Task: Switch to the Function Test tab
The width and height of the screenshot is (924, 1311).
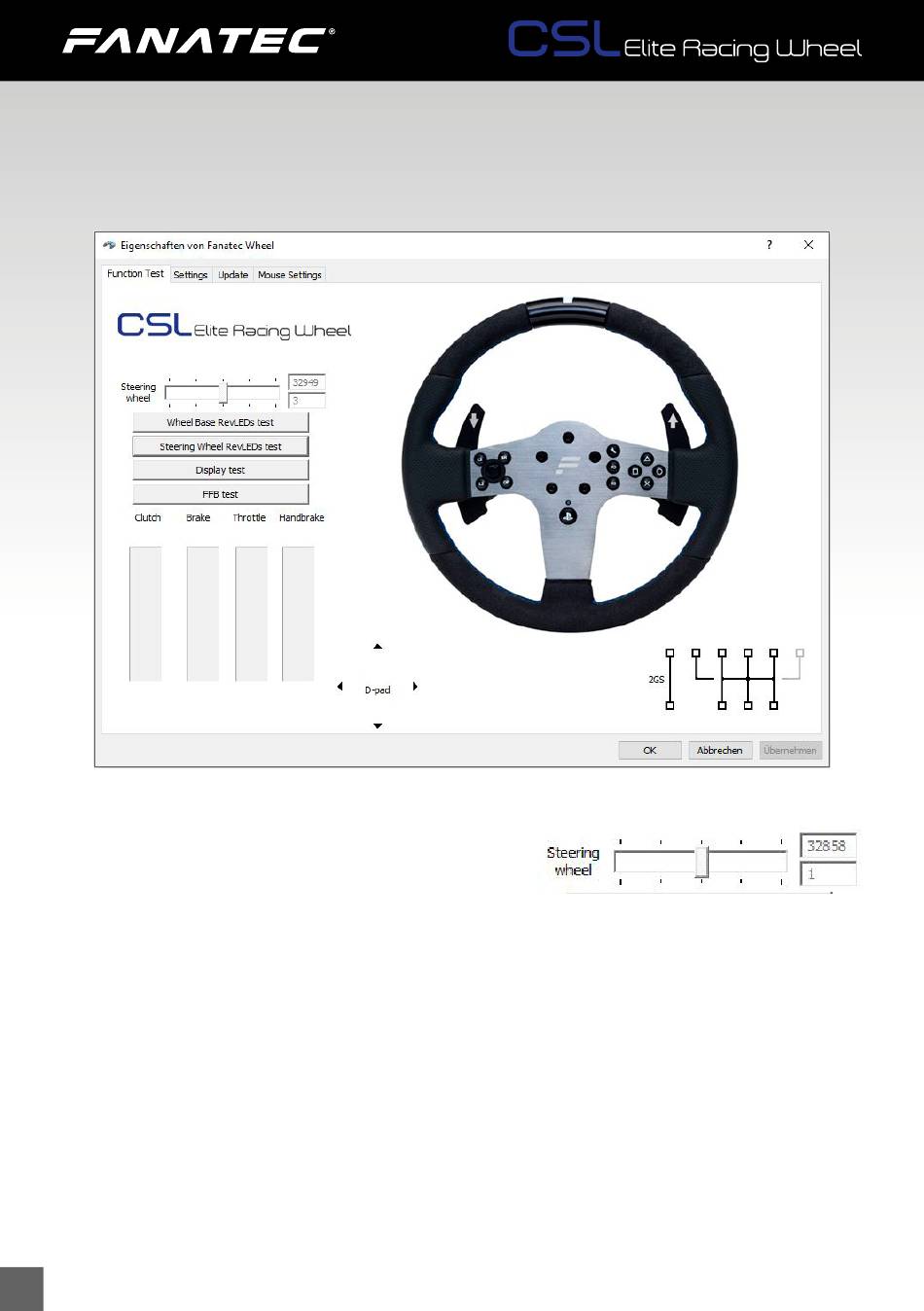Action: point(135,274)
